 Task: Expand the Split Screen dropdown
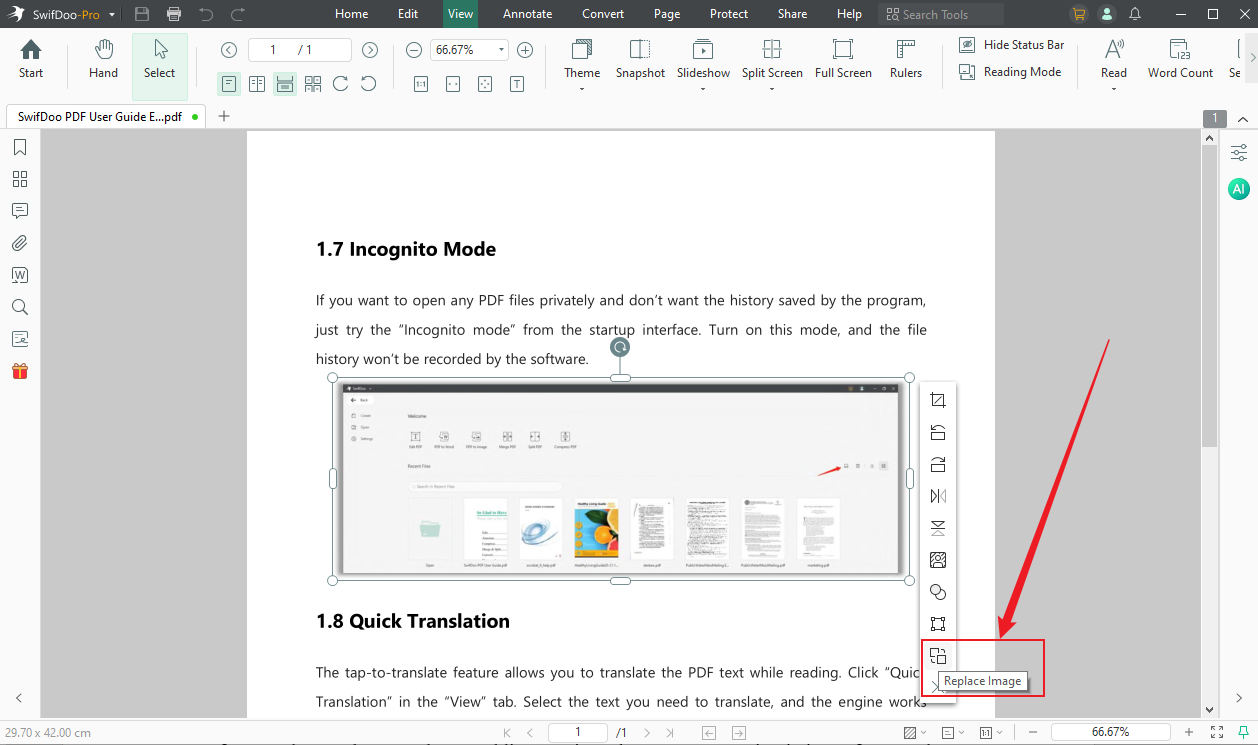(x=772, y=89)
